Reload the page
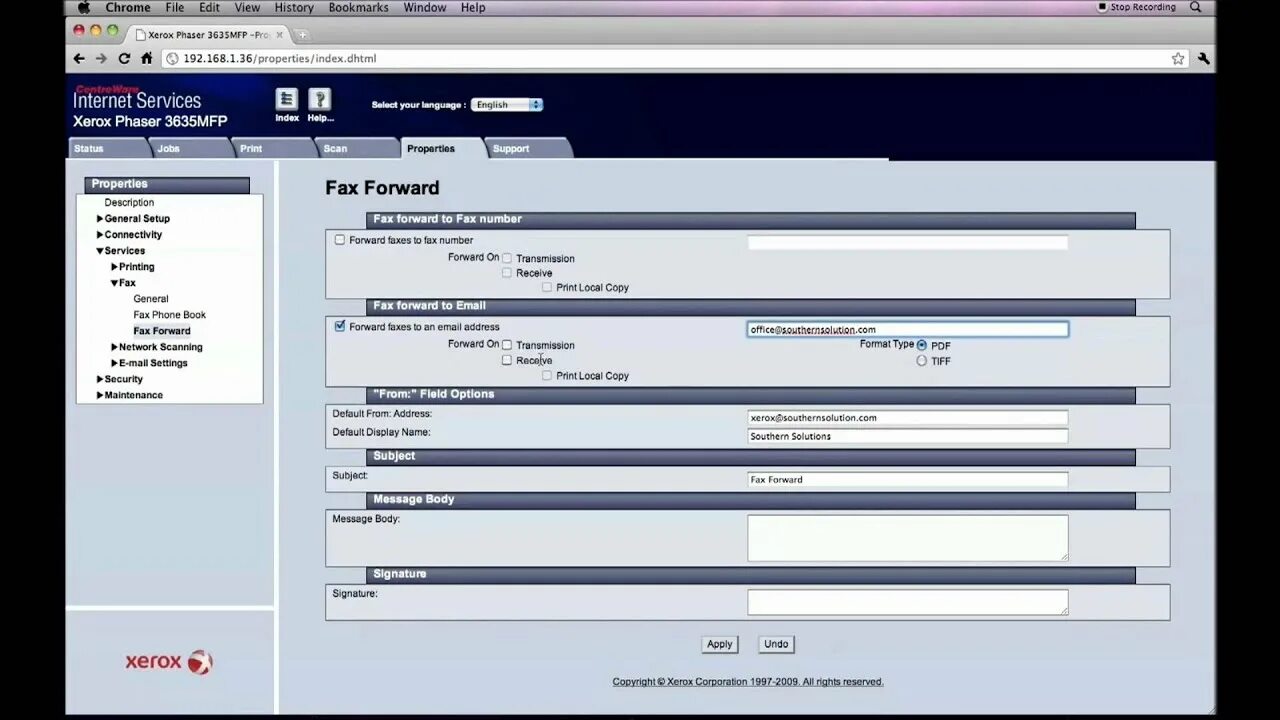1280x720 pixels. tap(124, 59)
